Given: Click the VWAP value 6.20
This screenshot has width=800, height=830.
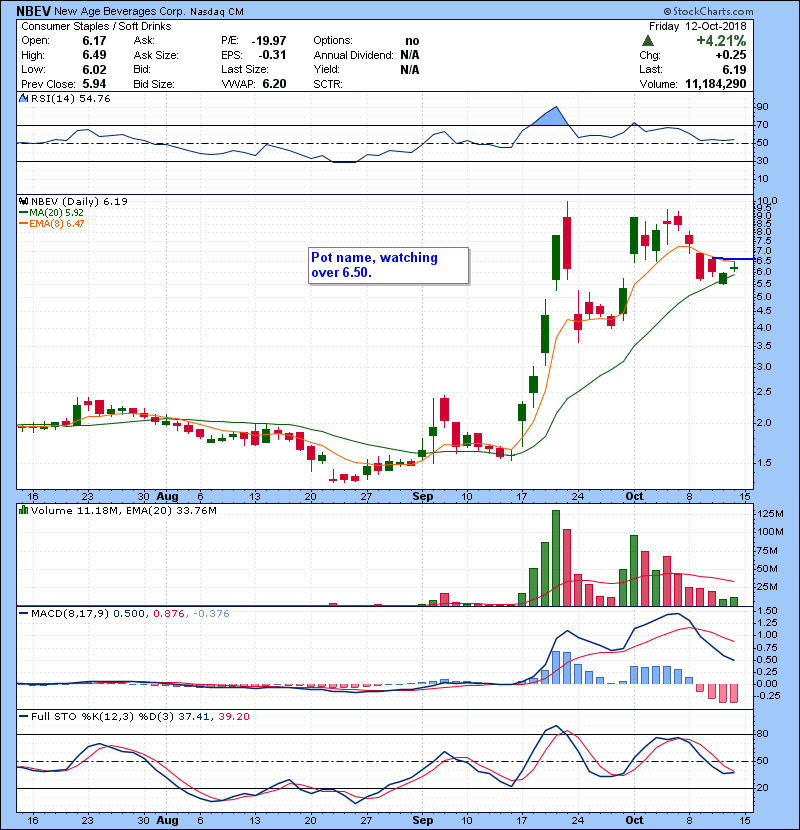Looking at the screenshot, I should [274, 84].
